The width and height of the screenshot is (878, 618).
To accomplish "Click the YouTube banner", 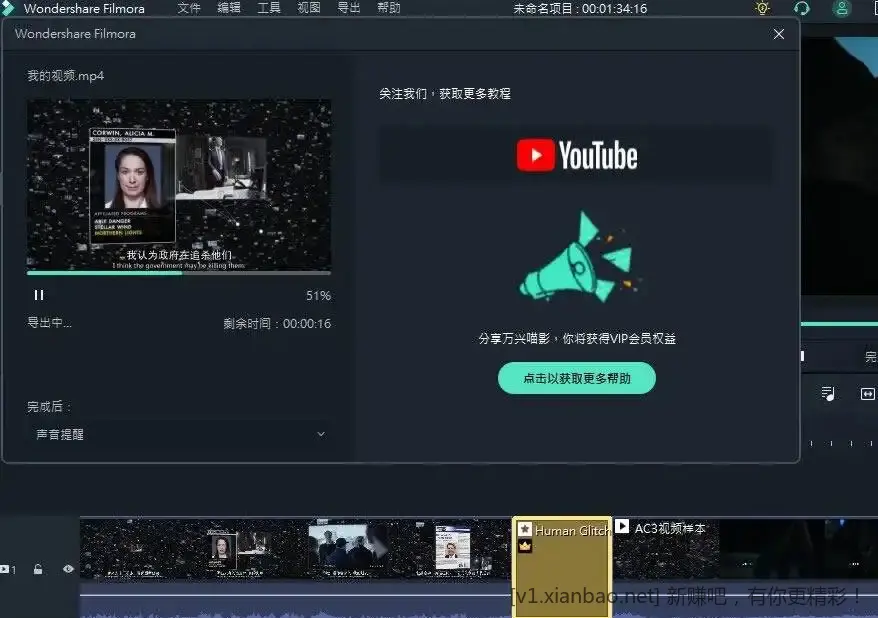I will pos(577,155).
